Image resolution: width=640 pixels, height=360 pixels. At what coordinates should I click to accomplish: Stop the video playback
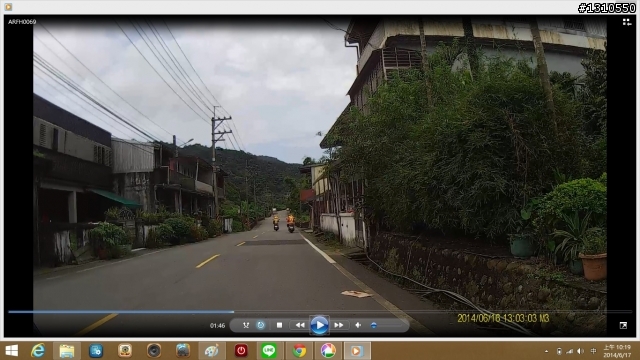[279, 325]
